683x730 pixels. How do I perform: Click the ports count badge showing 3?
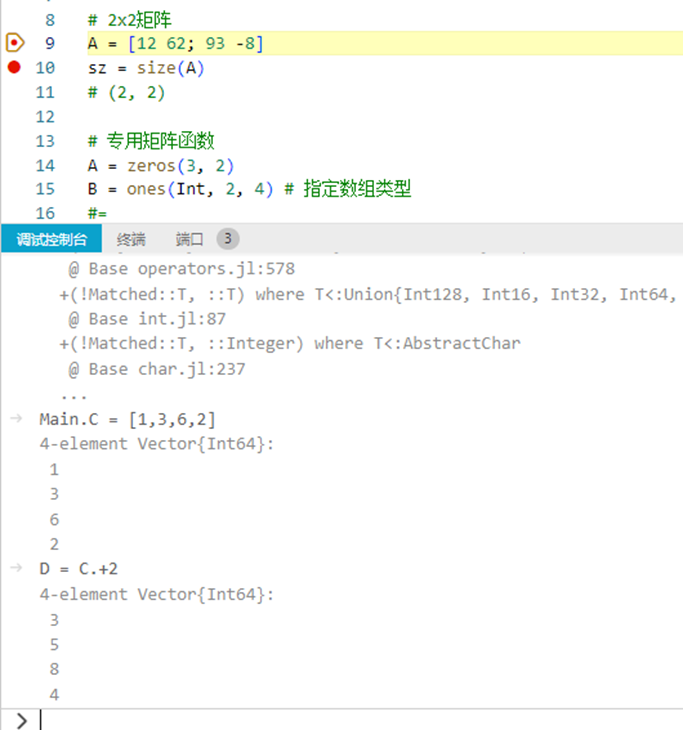point(228,239)
